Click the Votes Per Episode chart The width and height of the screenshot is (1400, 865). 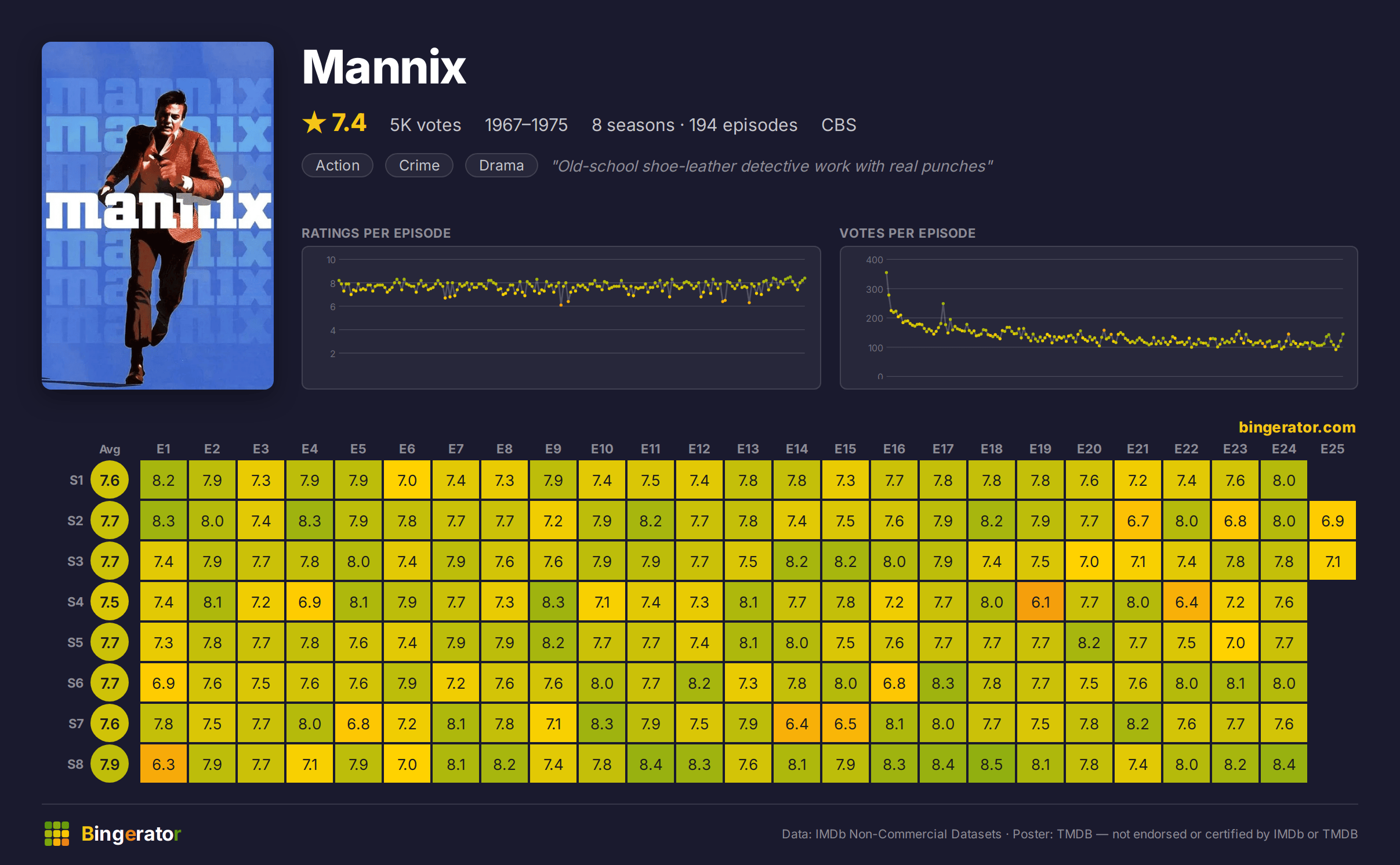tap(1099, 318)
